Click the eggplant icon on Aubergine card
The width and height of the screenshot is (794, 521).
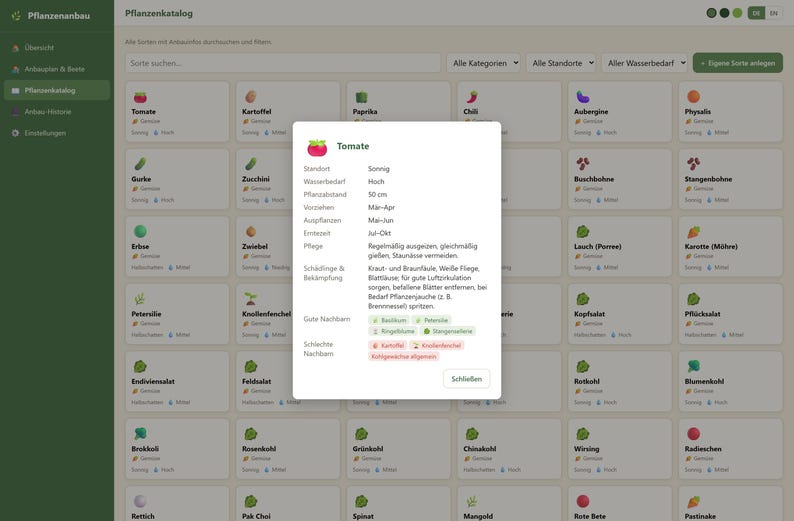tap(583, 97)
